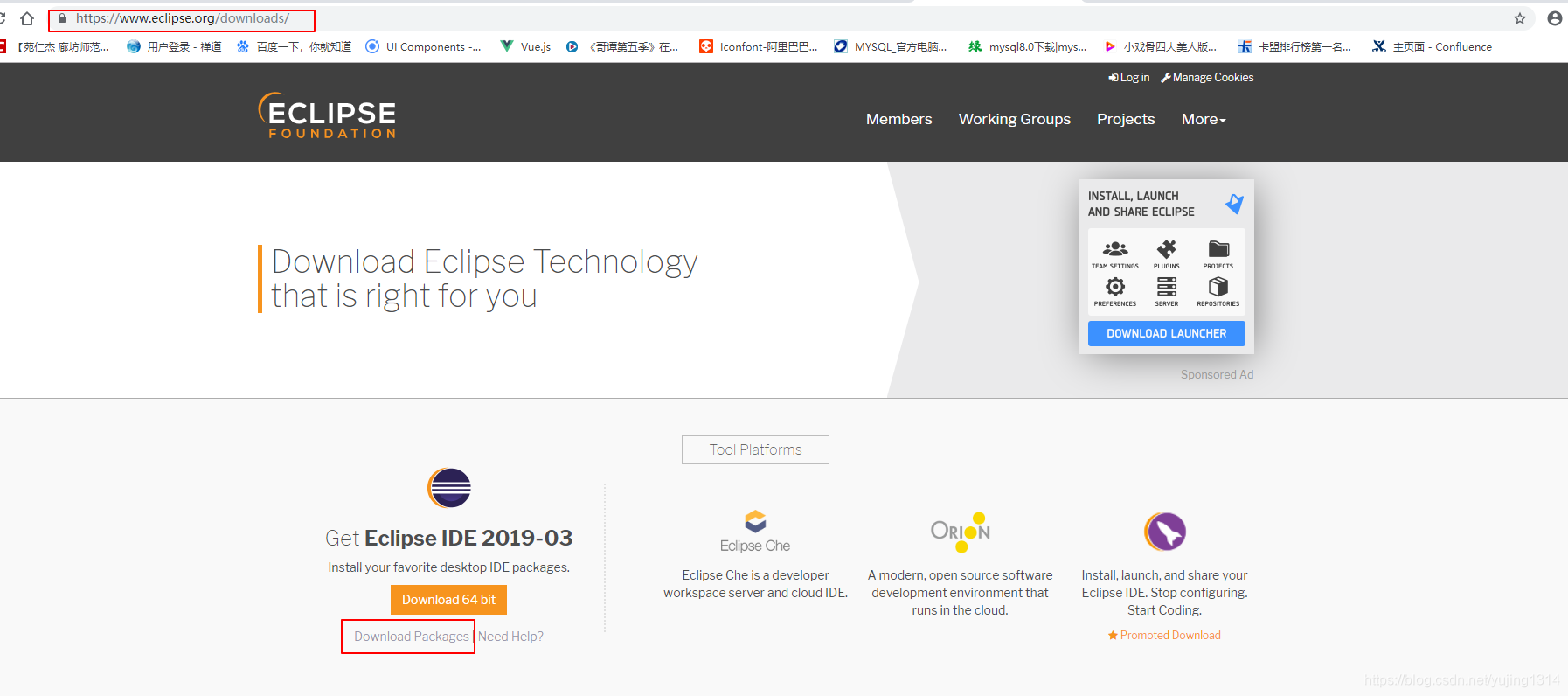Click the Need Help? link
Screen dimensions: 1568x696
coord(510,637)
